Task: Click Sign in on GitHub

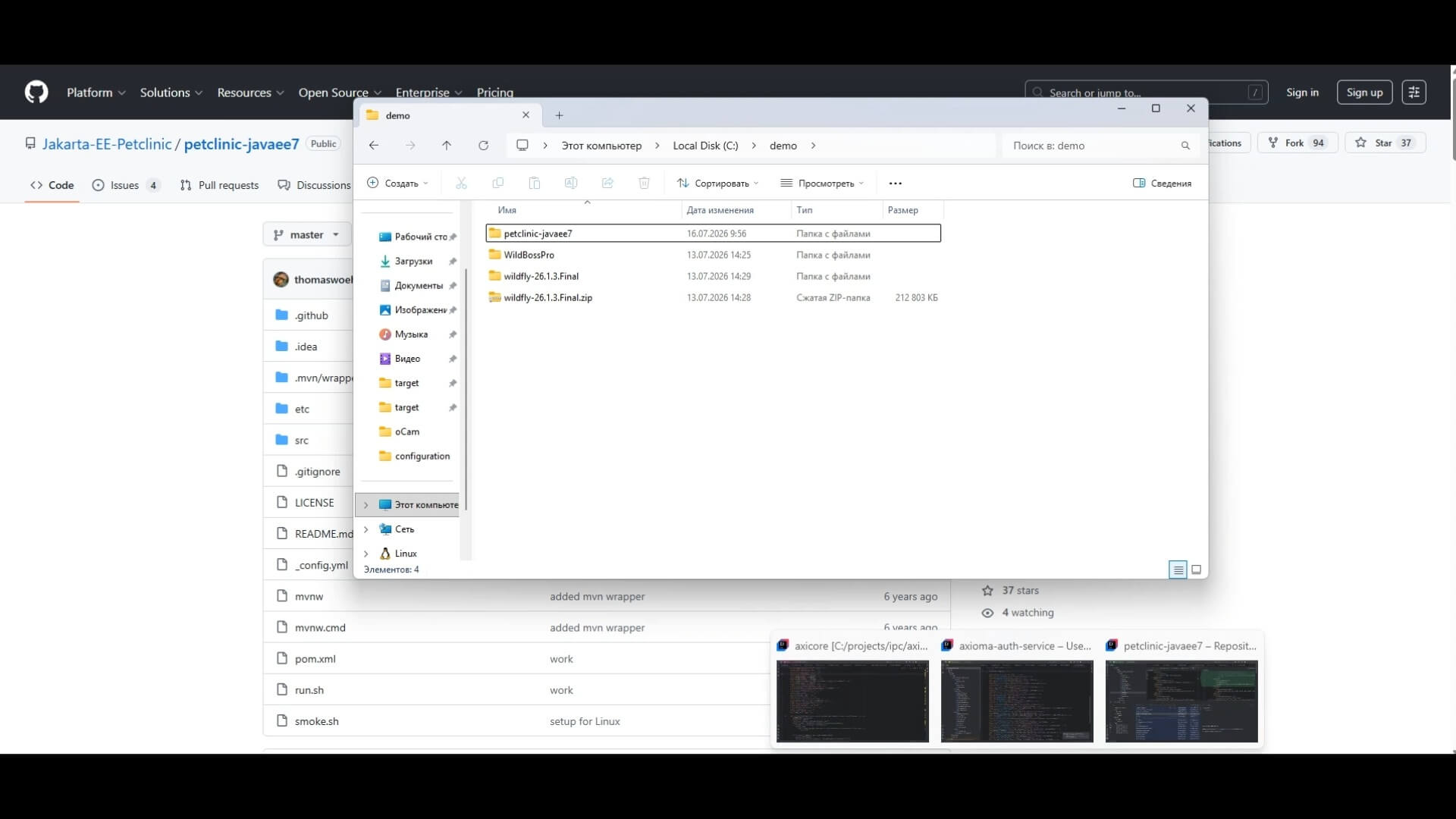Action: point(1302,93)
